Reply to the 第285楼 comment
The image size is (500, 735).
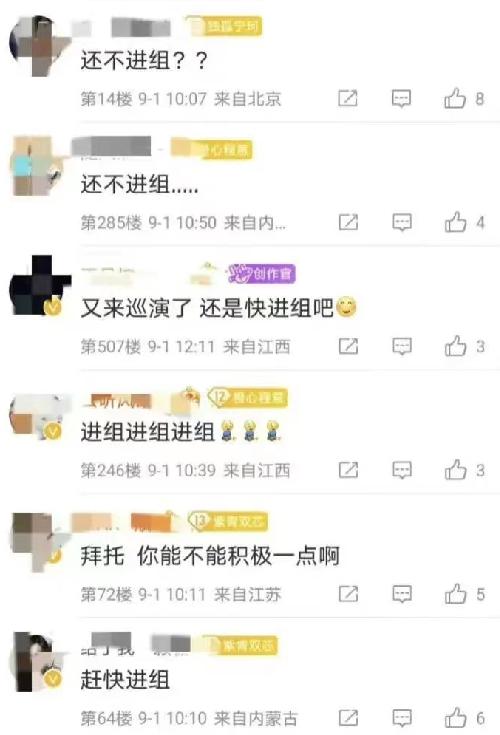(402, 222)
